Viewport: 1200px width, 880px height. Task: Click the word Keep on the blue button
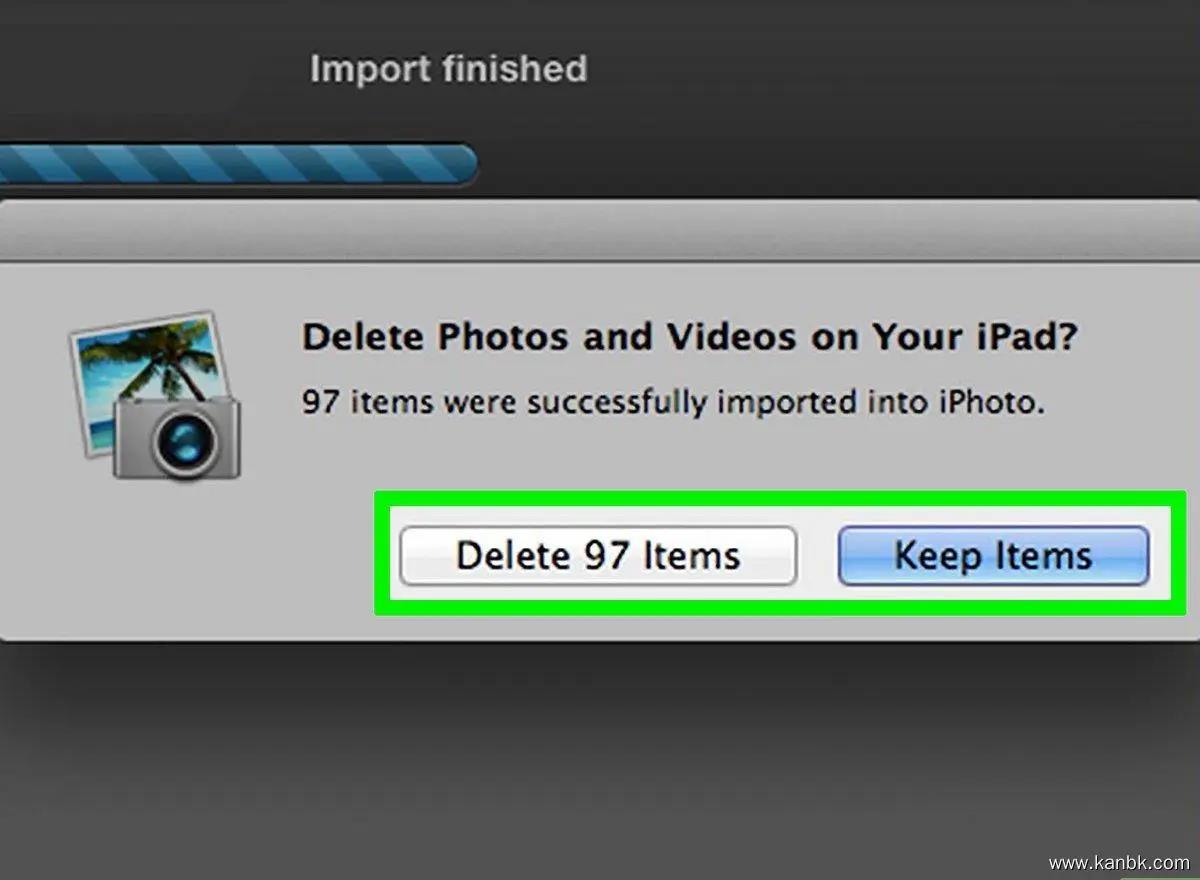click(935, 555)
